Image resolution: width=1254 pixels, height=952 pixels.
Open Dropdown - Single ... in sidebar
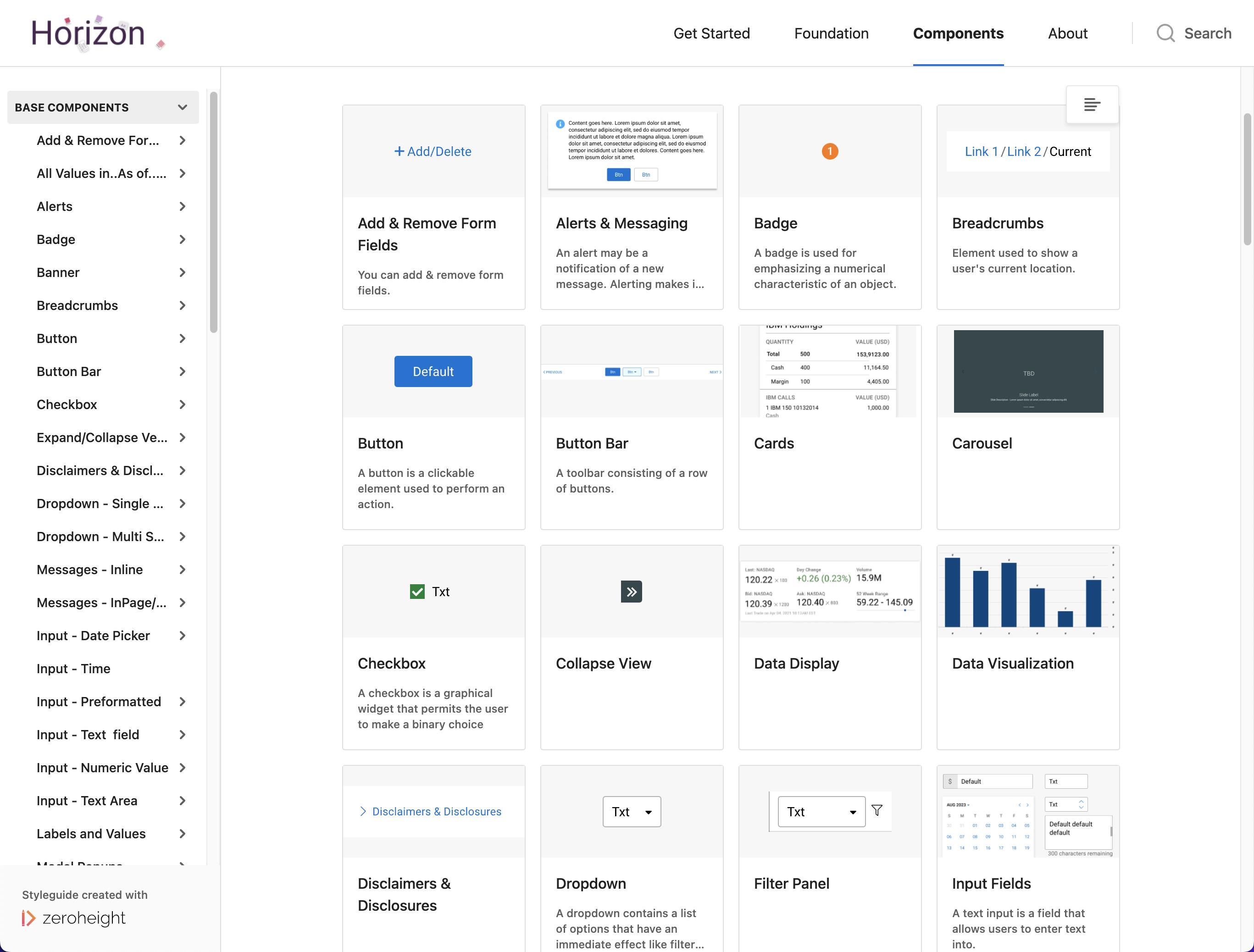tap(100, 503)
